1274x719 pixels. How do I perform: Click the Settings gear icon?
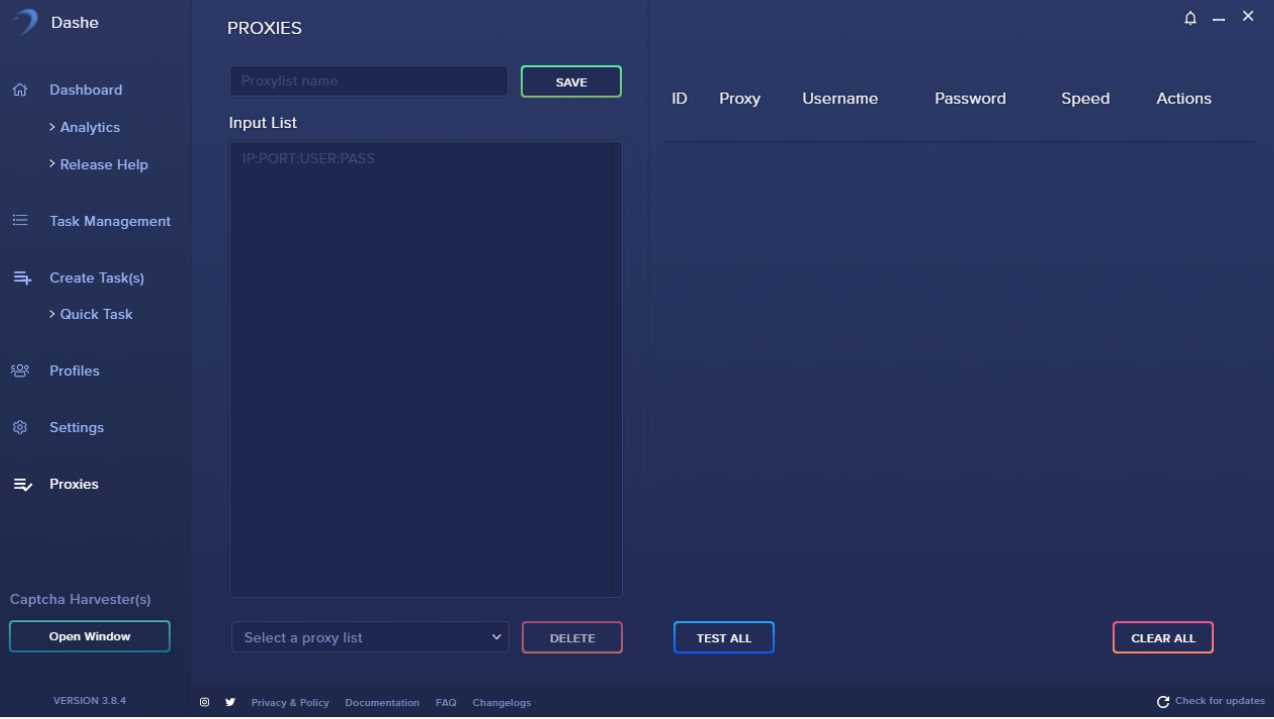tap(20, 427)
